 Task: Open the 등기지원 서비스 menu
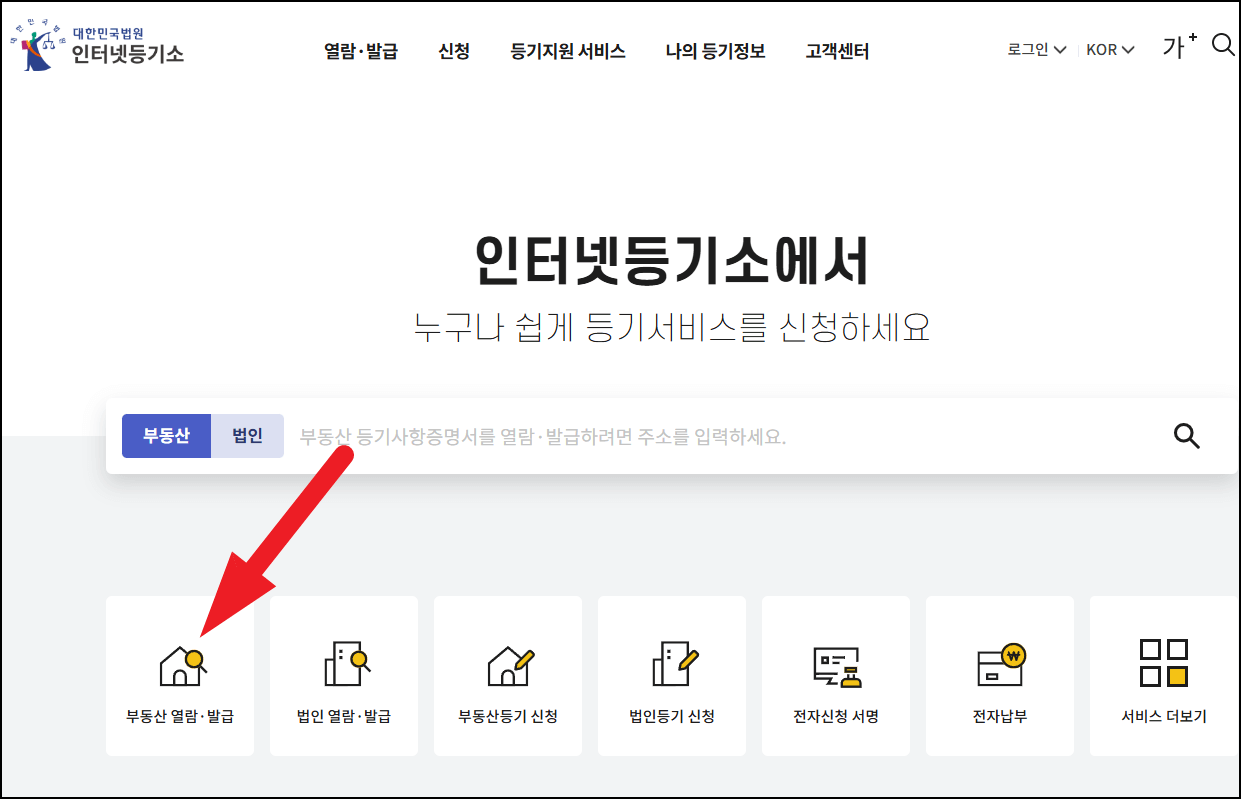pos(568,51)
